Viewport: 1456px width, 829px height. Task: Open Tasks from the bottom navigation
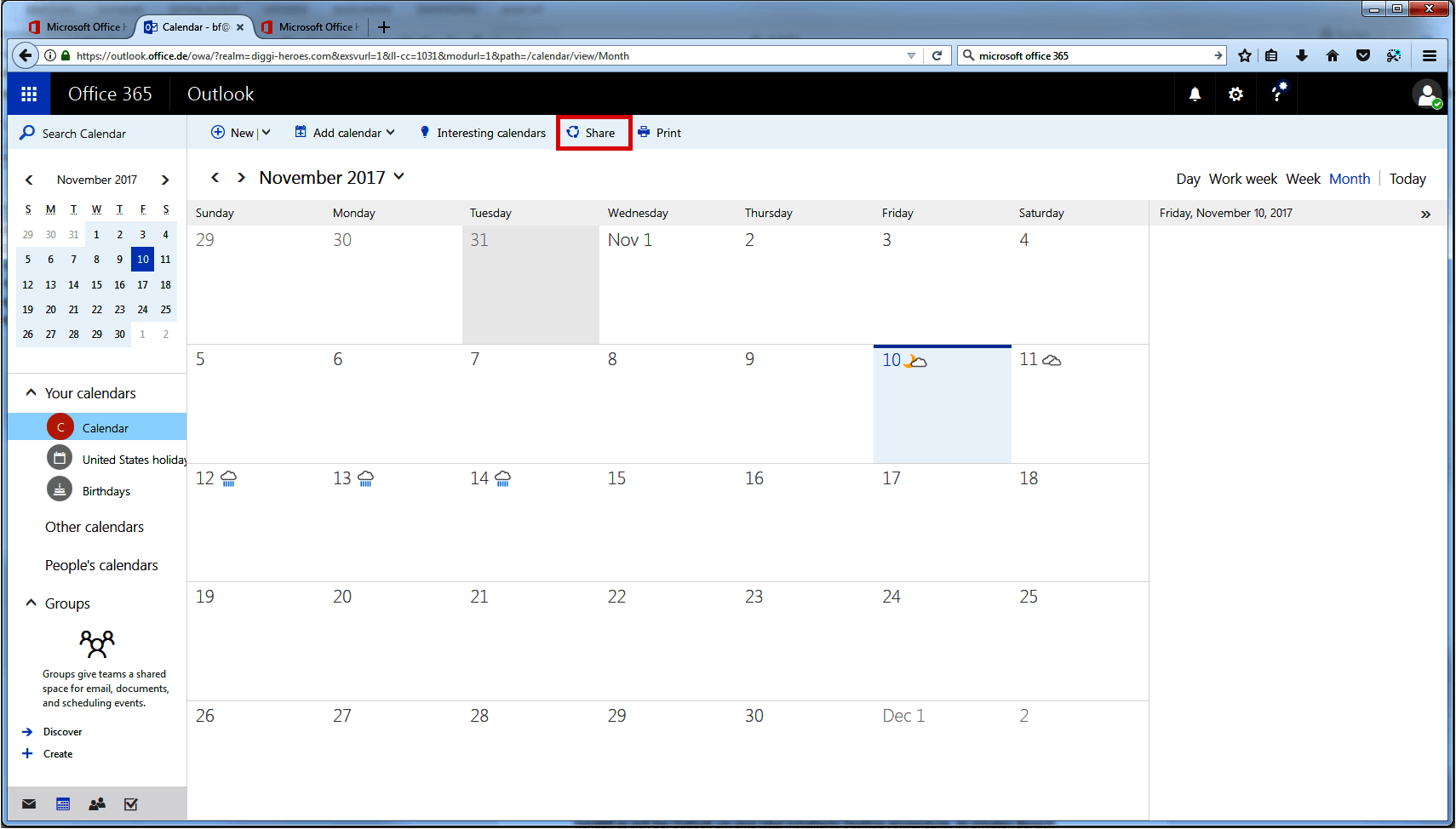(130, 803)
